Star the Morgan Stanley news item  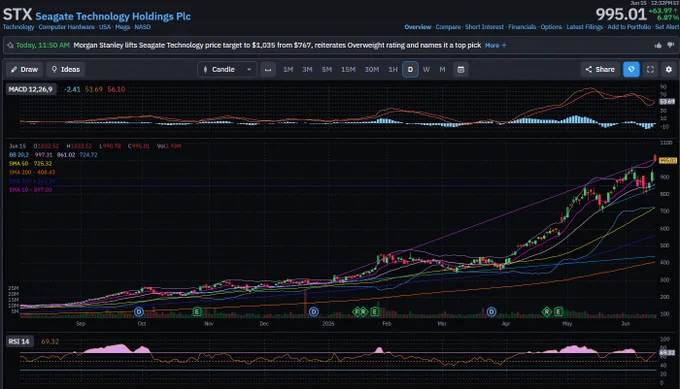pyautogui.click(x=10, y=46)
